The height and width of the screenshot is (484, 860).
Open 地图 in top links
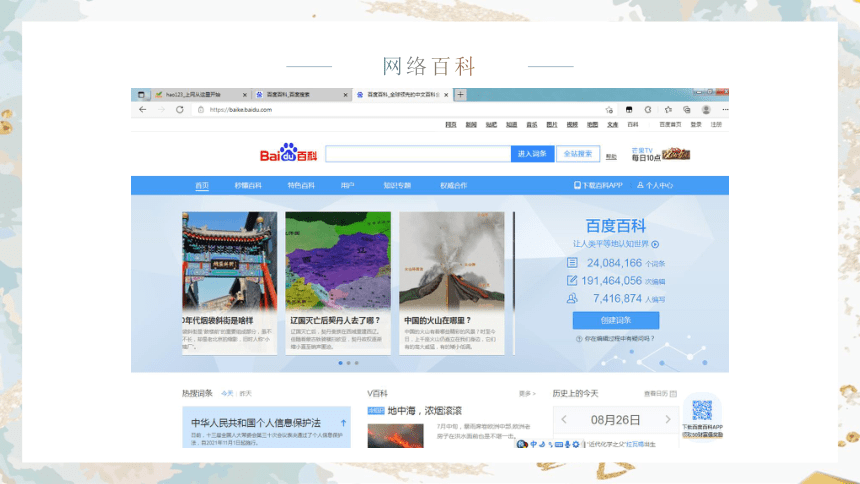pyautogui.click(x=592, y=125)
